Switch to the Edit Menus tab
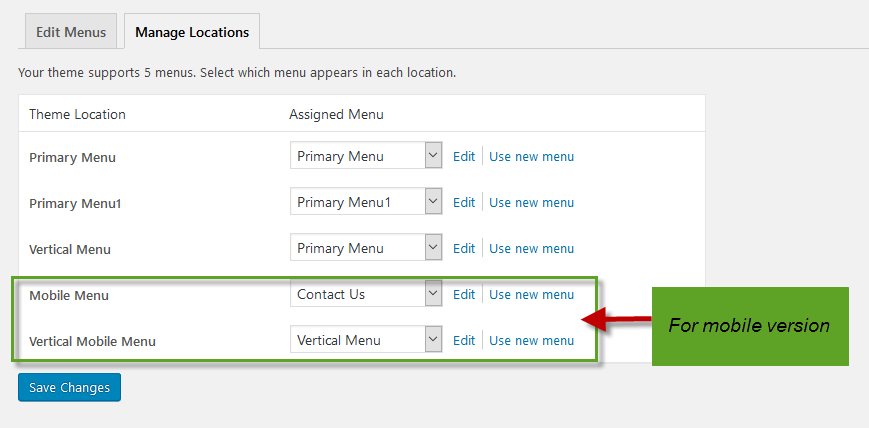Screen dimensions: 869x428 [x=71, y=32]
